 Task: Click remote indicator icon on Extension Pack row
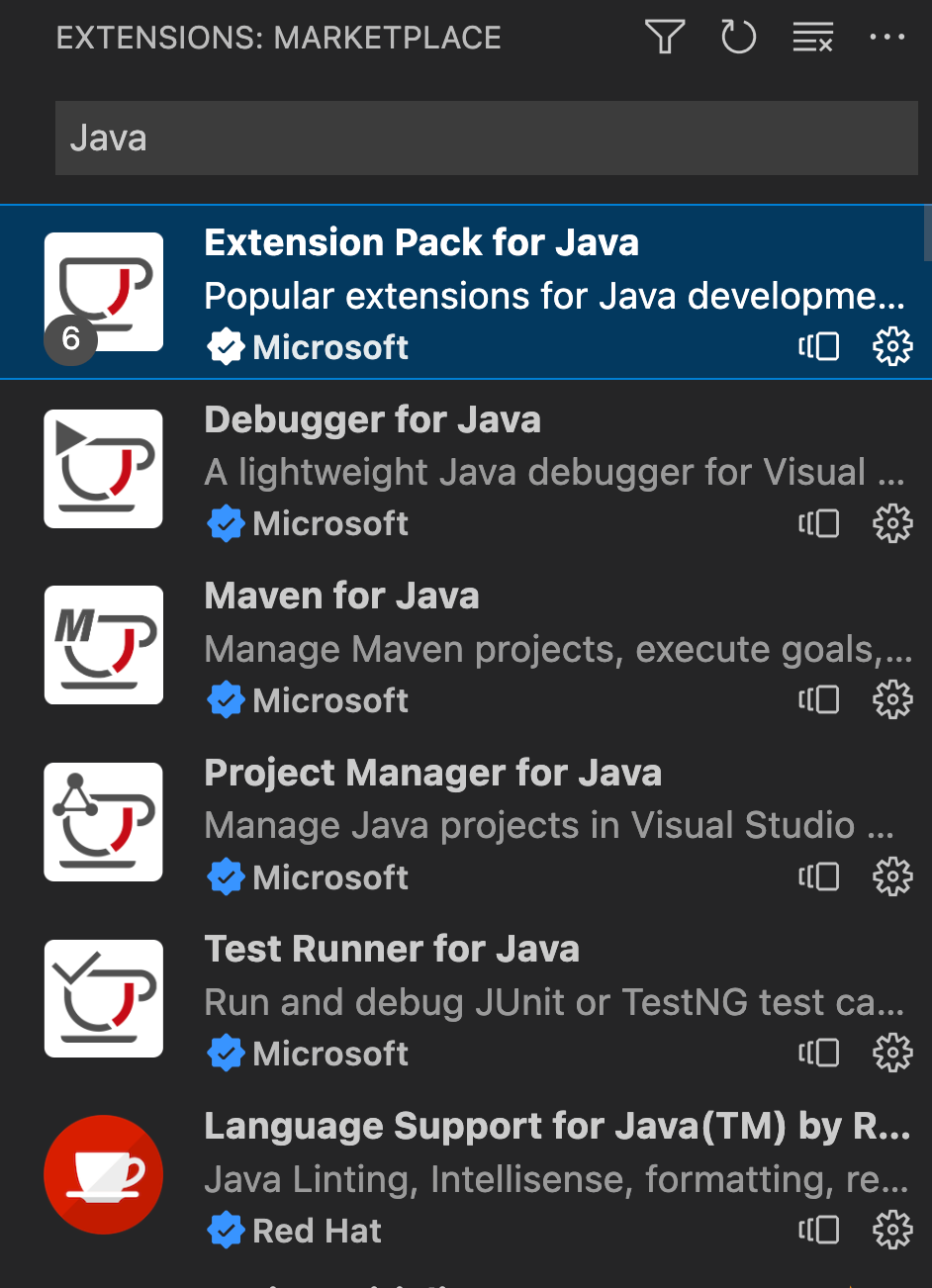819,347
